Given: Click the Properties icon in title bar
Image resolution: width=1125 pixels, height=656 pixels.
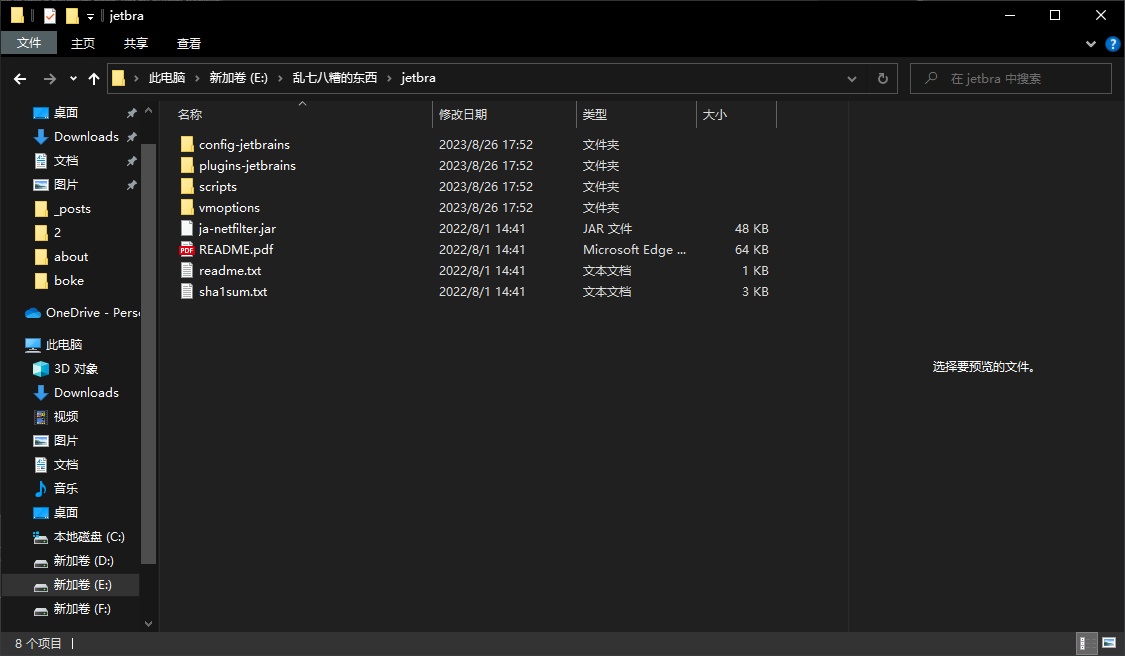Looking at the screenshot, I should [50, 16].
